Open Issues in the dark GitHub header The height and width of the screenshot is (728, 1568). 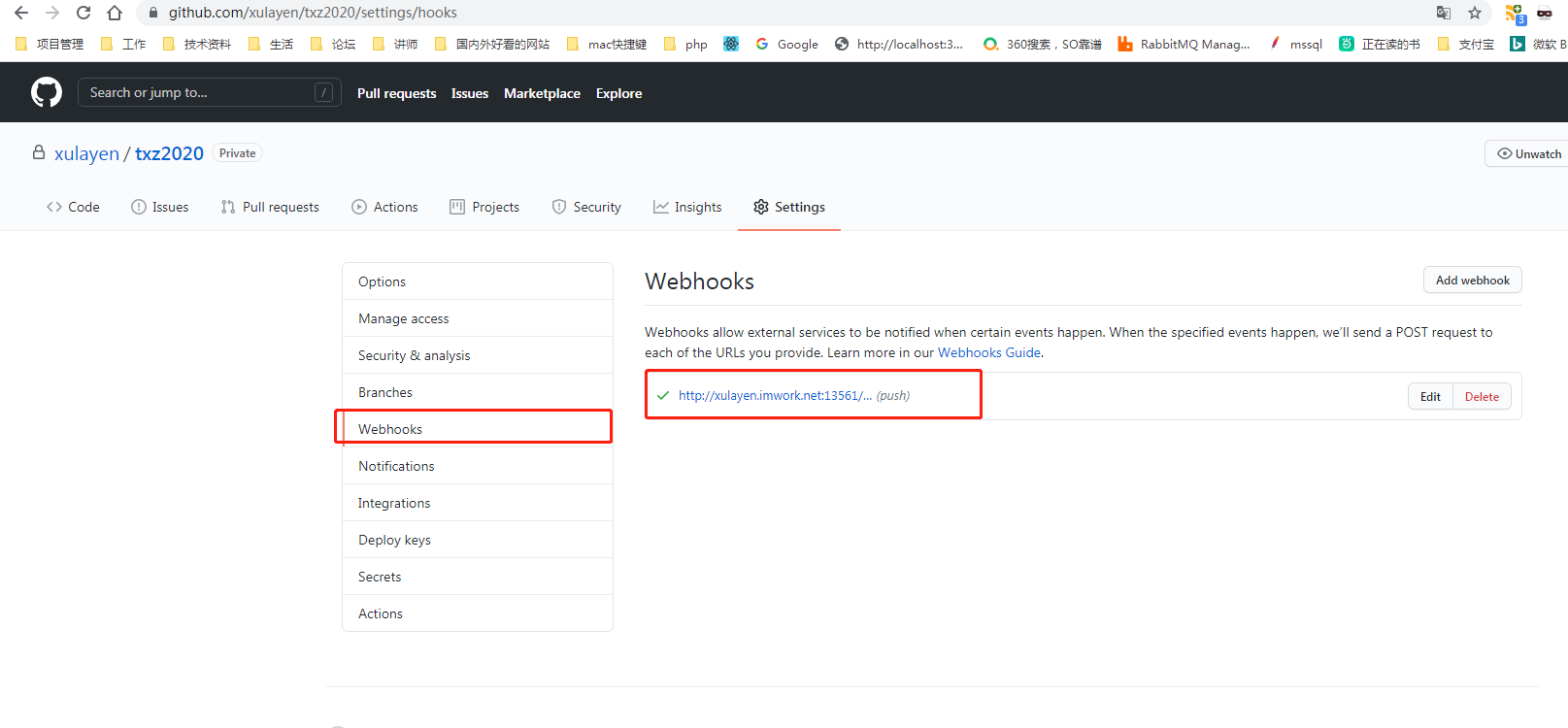[x=470, y=93]
